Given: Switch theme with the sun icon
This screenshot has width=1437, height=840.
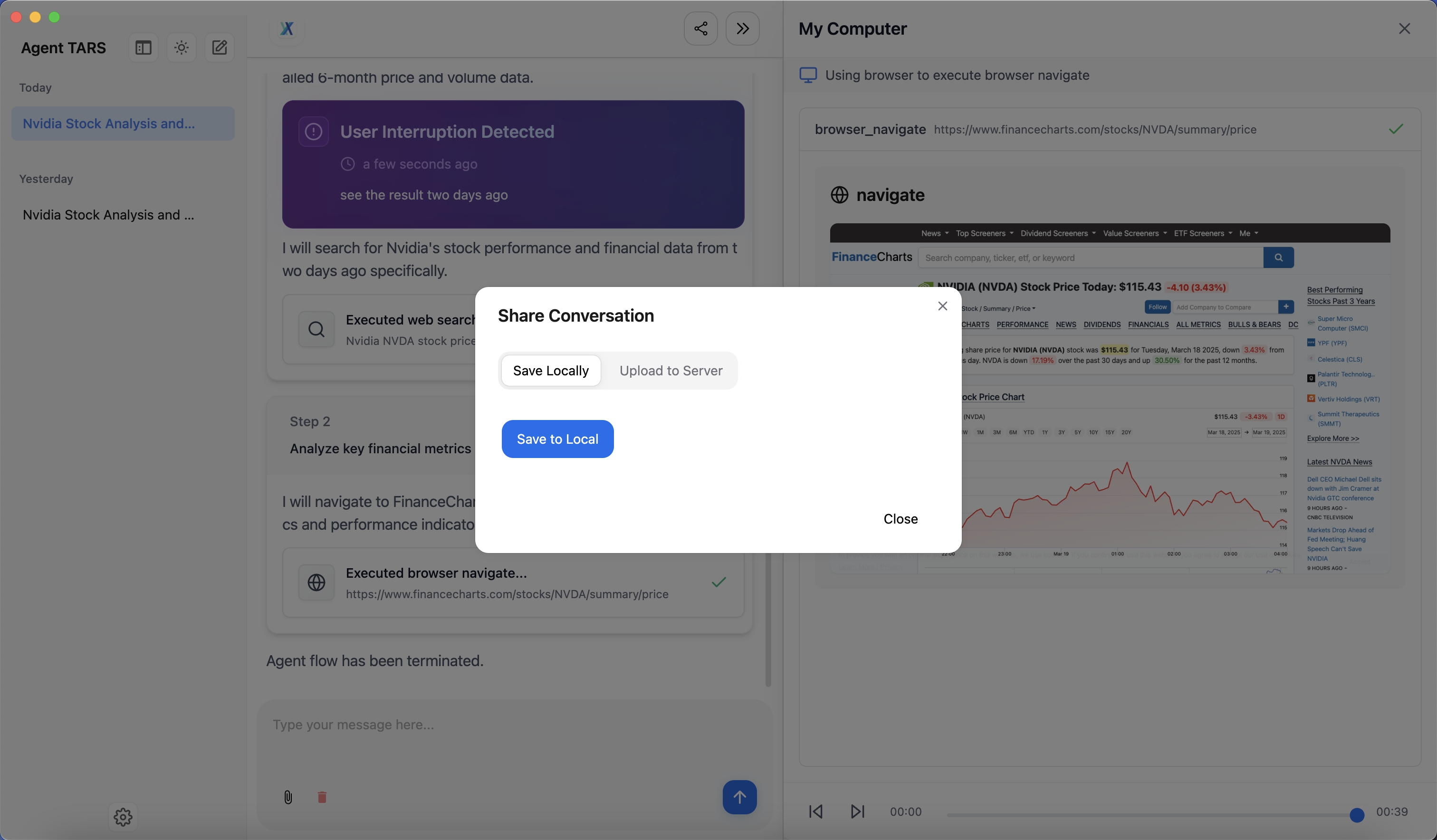Looking at the screenshot, I should [182, 48].
